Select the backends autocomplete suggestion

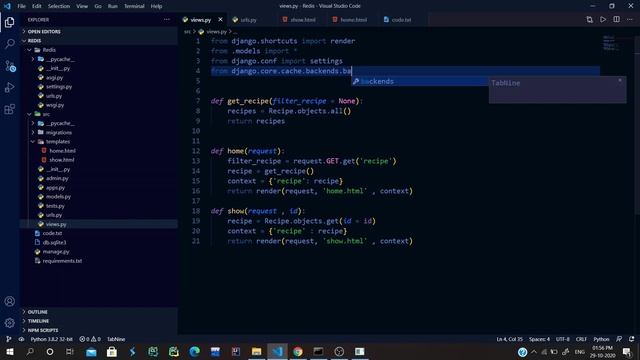[x=420, y=81]
